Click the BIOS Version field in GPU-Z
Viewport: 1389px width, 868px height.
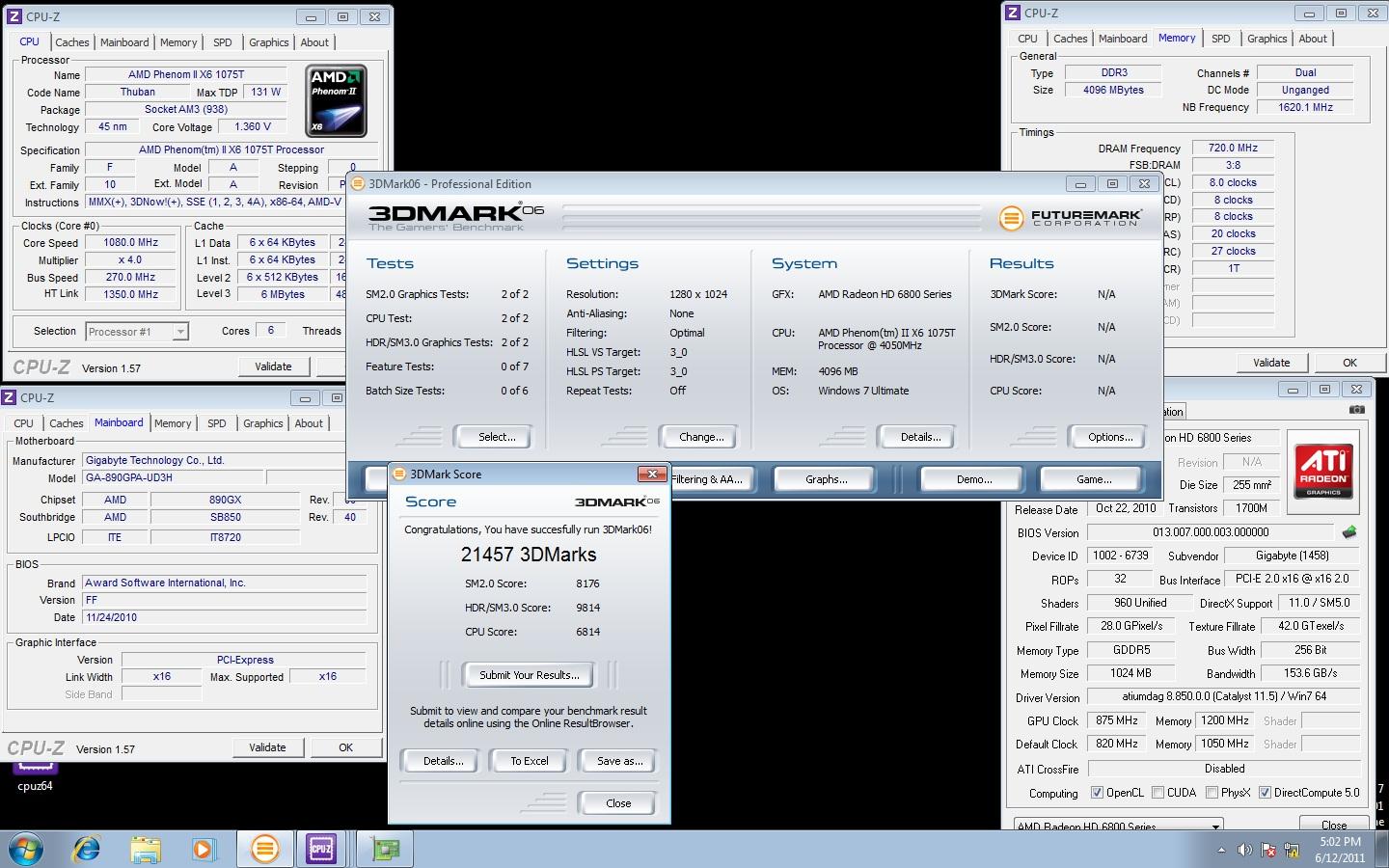1211,532
